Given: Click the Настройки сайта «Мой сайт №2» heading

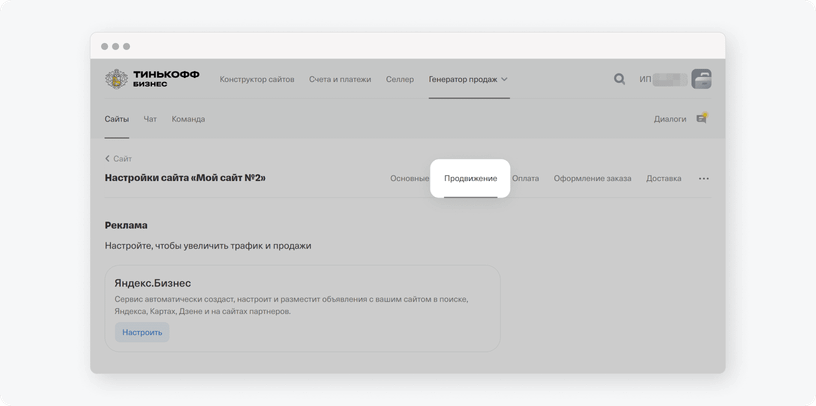Looking at the screenshot, I should pyautogui.click(x=185, y=178).
